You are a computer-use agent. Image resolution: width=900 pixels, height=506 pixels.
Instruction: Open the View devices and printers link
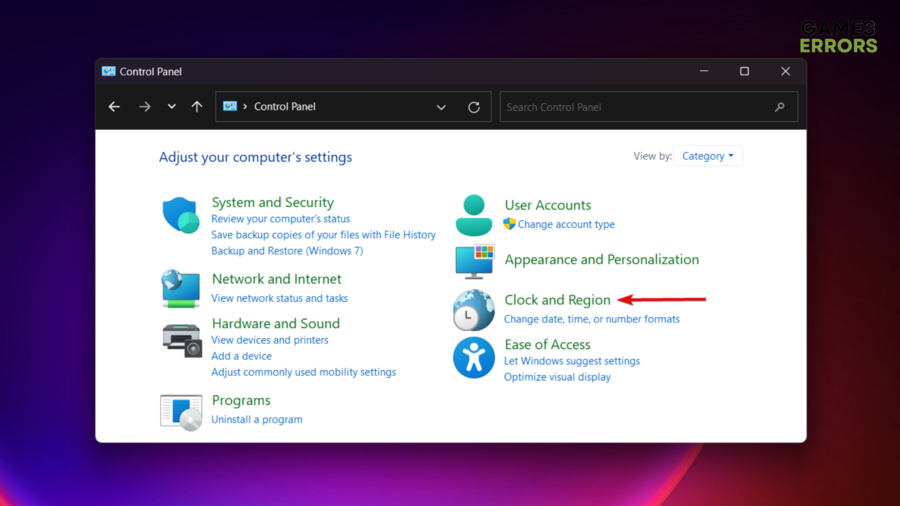tap(270, 340)
